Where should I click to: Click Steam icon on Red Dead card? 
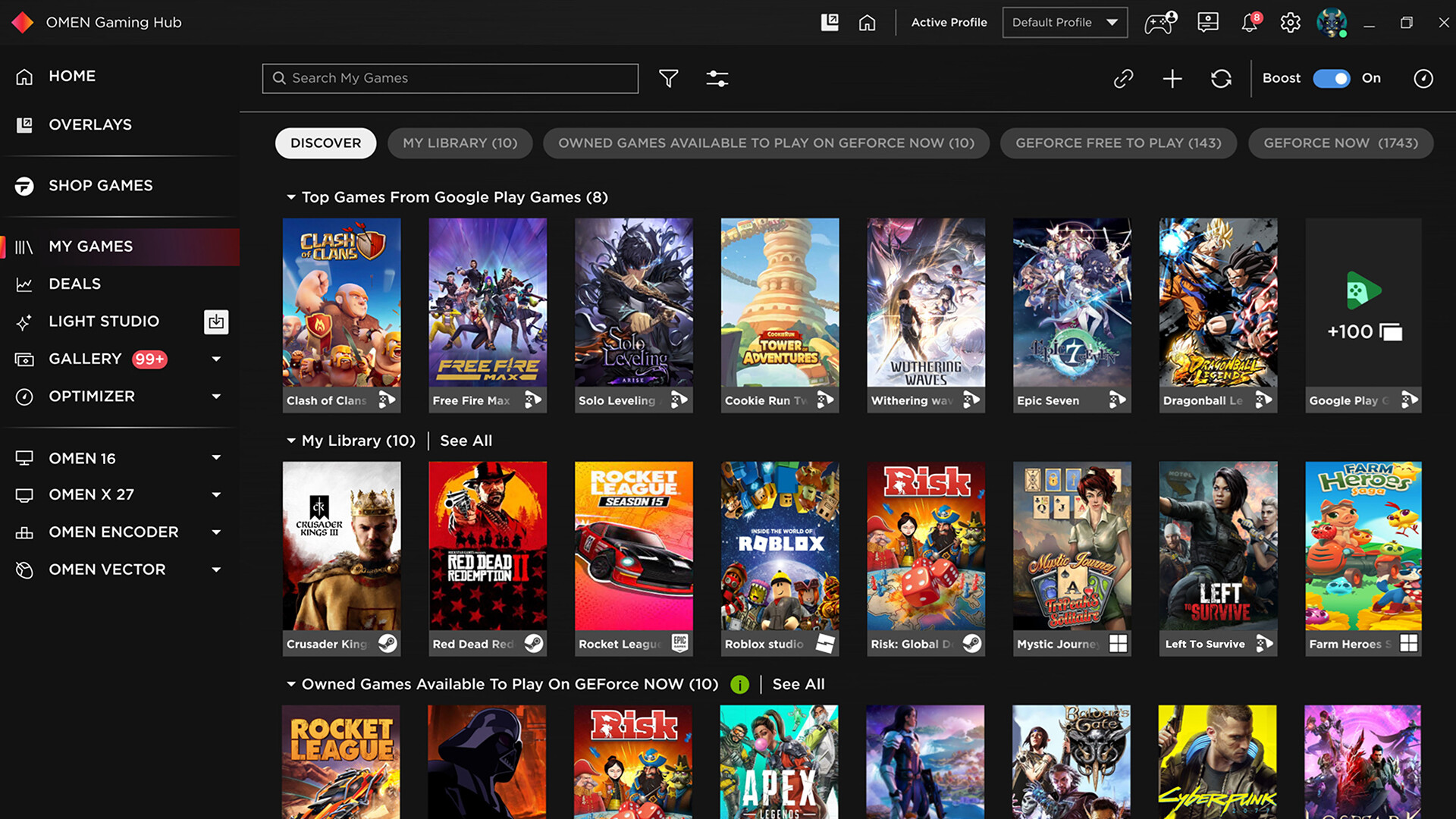pos(534,643)
